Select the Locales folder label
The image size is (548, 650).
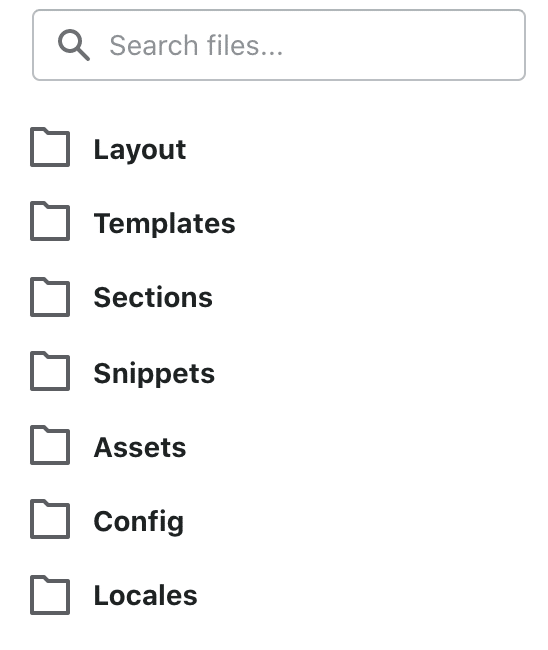(145, 595)
